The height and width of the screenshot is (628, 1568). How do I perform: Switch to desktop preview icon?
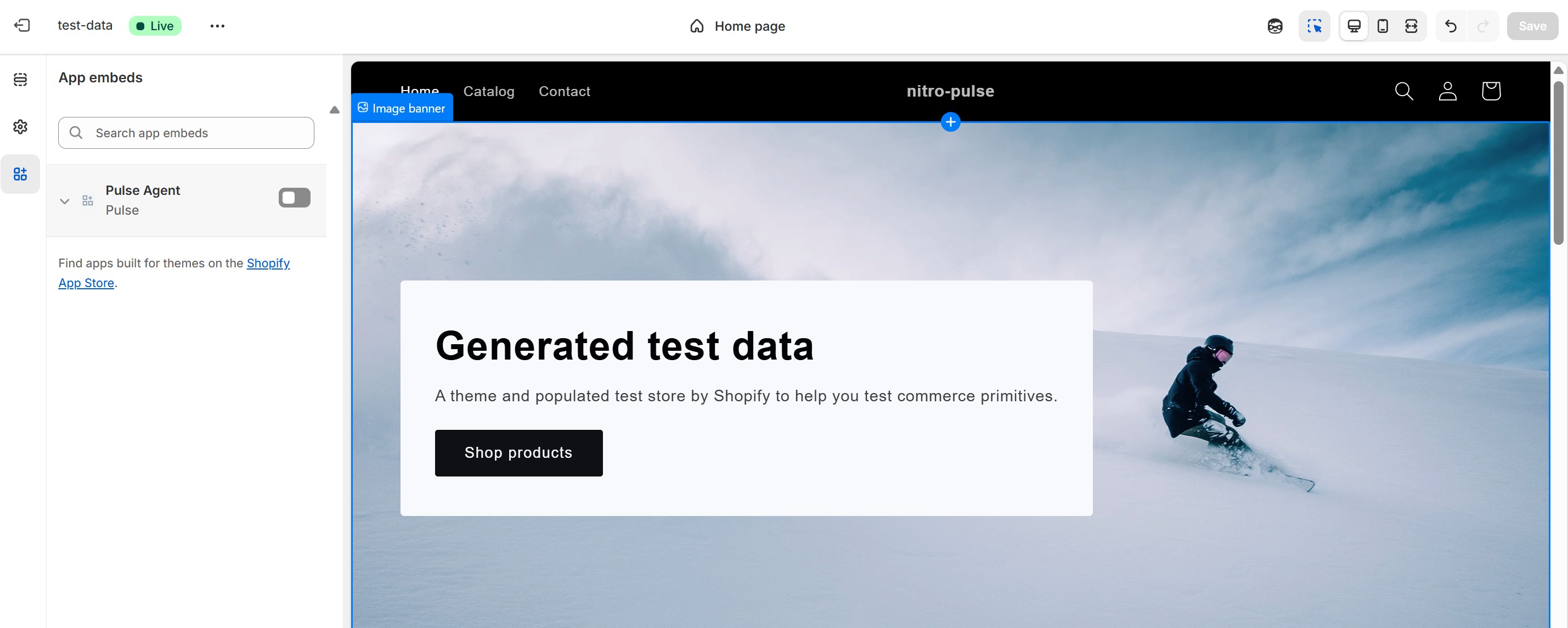coord(1353,26)
